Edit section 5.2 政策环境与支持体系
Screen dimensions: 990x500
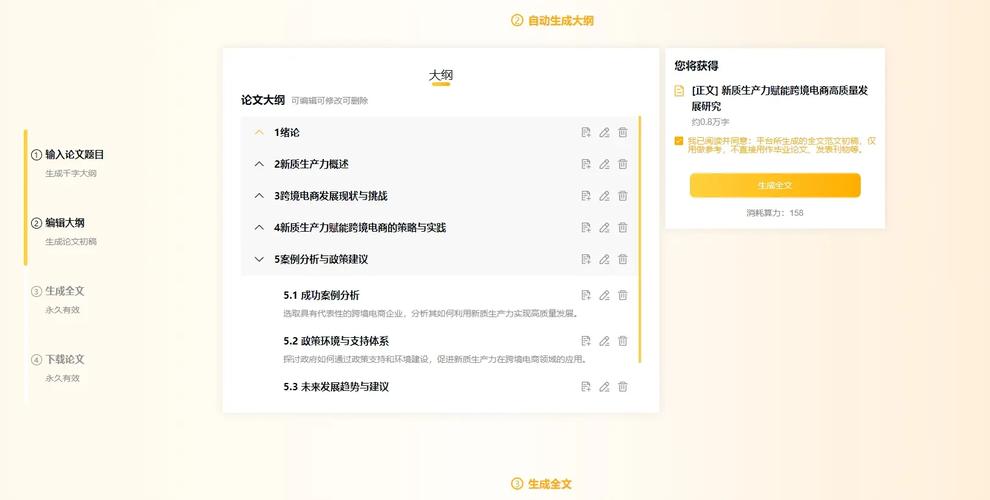pyautogui.click(x=604, y=341)
